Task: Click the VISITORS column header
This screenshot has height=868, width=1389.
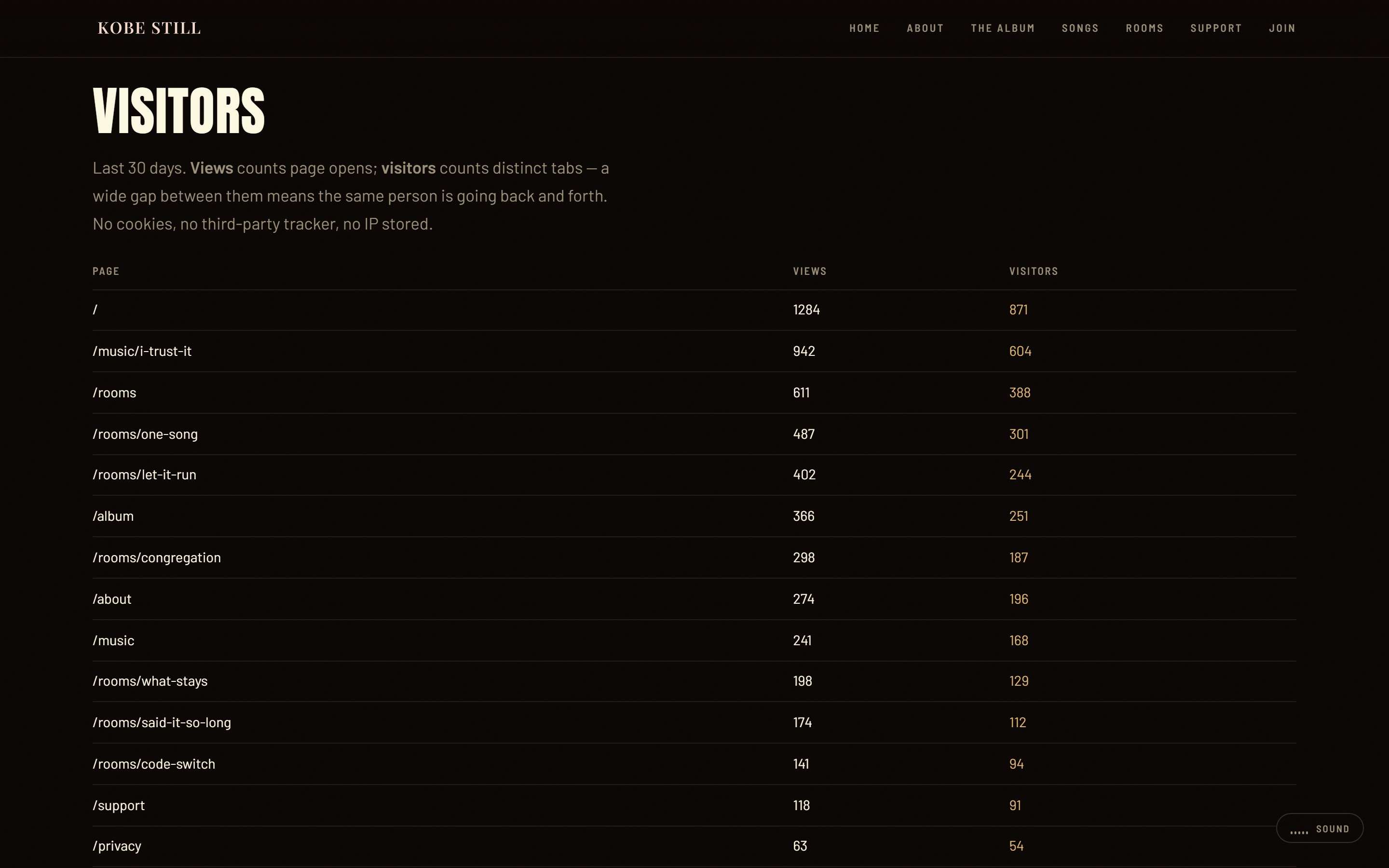Action: pos(1034,271)
